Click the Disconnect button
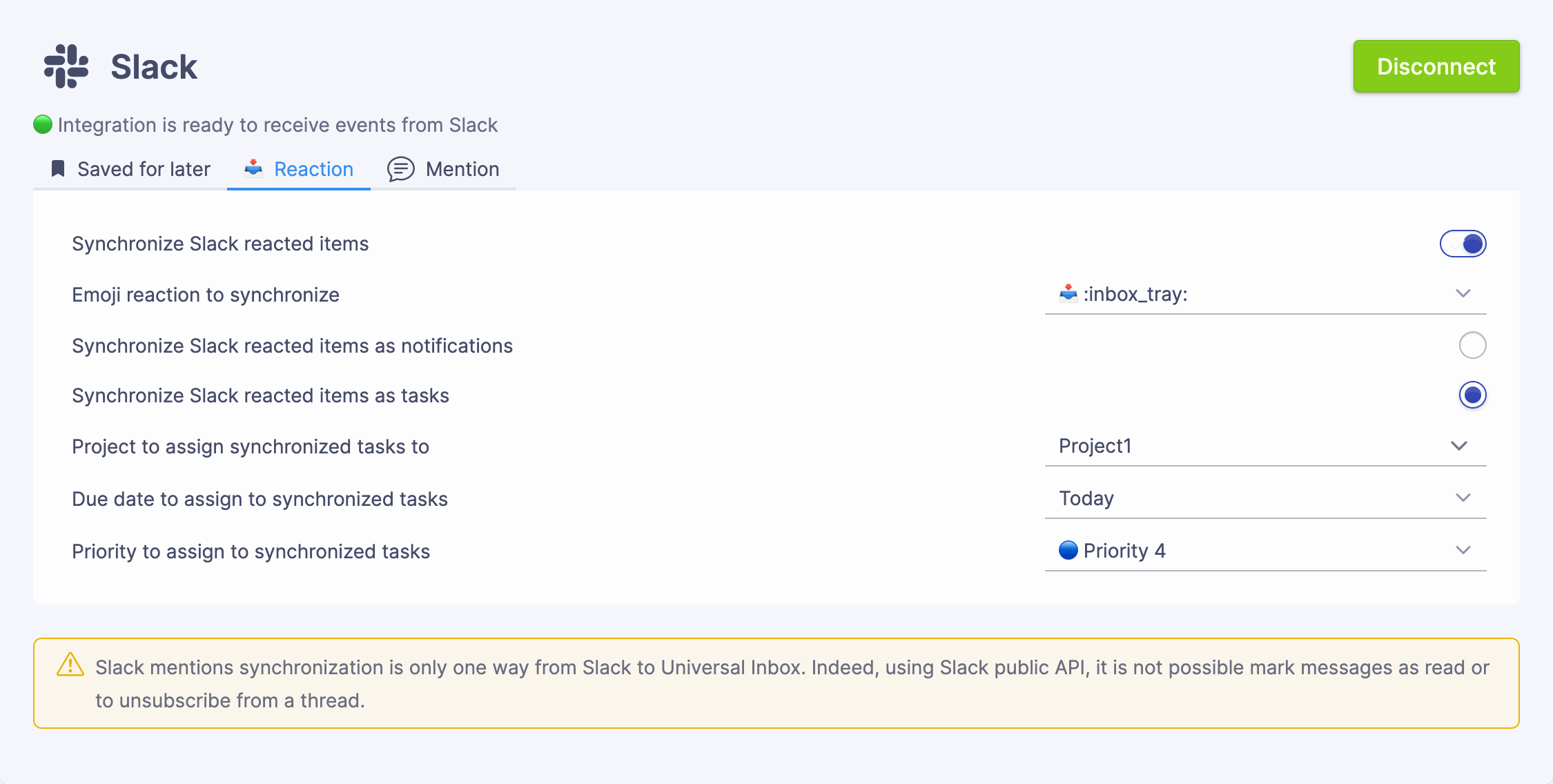This screenshot has height=784, width=1553. click(x=1436, y=66)
